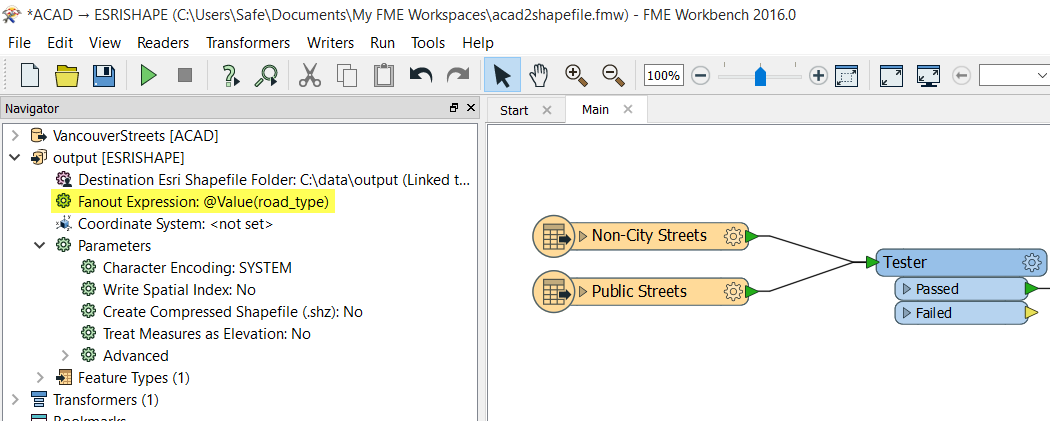Image resolution: width=1050 pixels, height=421 pixels.
Task: Click the zoom in magnifier tool
Action: (577, 75)
